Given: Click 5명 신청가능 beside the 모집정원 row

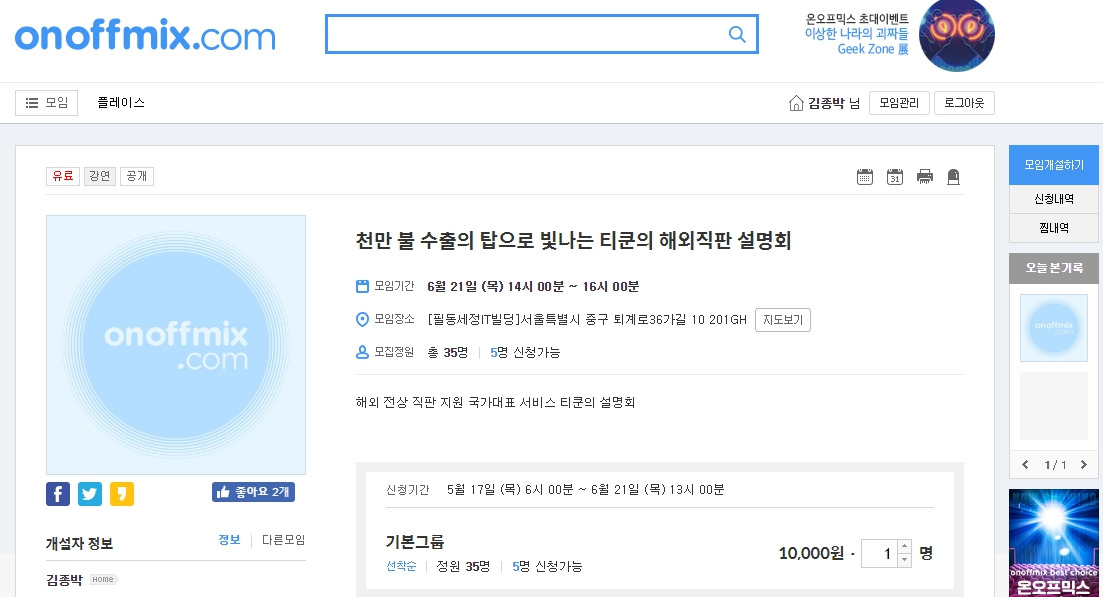Looking at the screenshot, I should pos(525,352).
